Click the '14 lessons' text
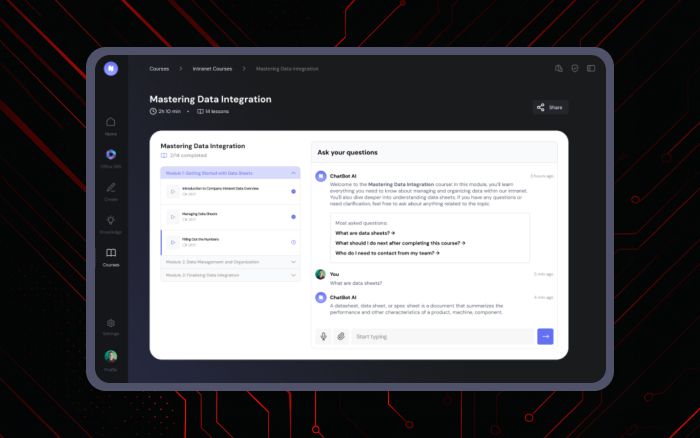700x438 pixels. point(217,112)
